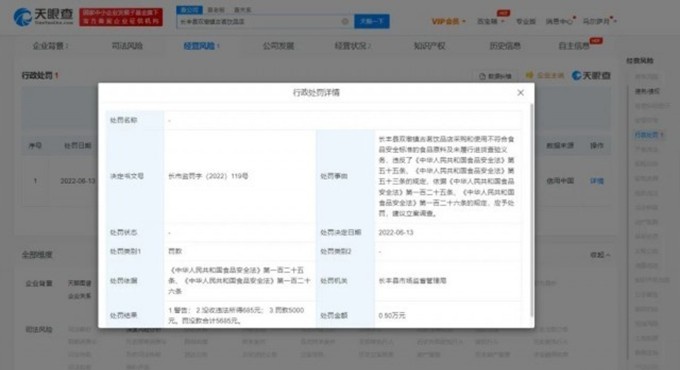Open the 司法风险 navigation tab
Image resolution: width=680 pixels, height=370 pixels.
pos(127,46)
